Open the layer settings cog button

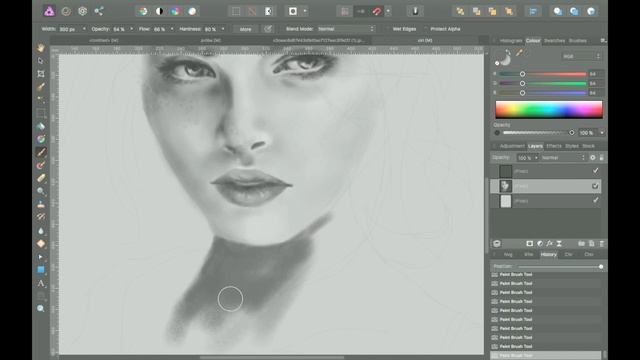pos(593,158)
